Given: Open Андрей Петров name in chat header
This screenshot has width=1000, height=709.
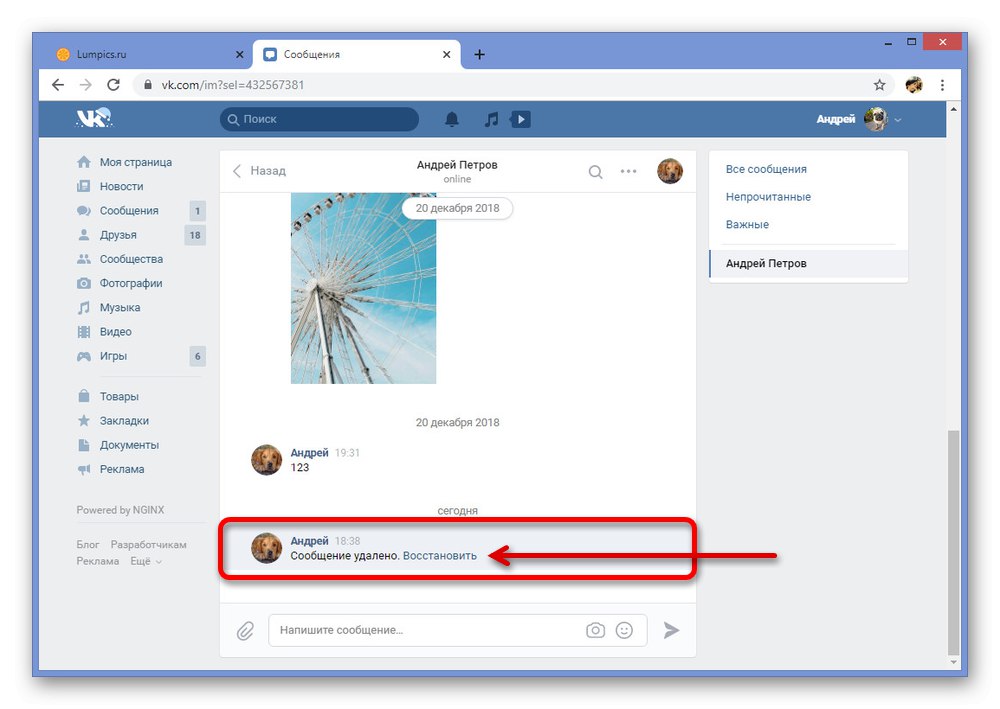Looking at the screenshot, I should tap(457, 164).
